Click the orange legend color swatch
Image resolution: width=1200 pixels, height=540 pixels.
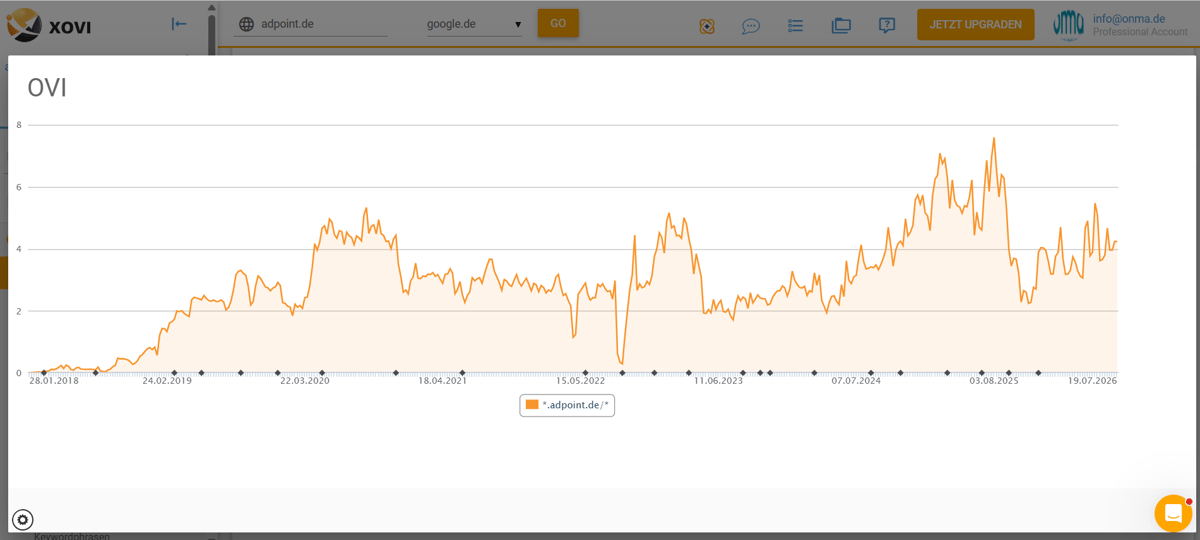coord(532,404)
